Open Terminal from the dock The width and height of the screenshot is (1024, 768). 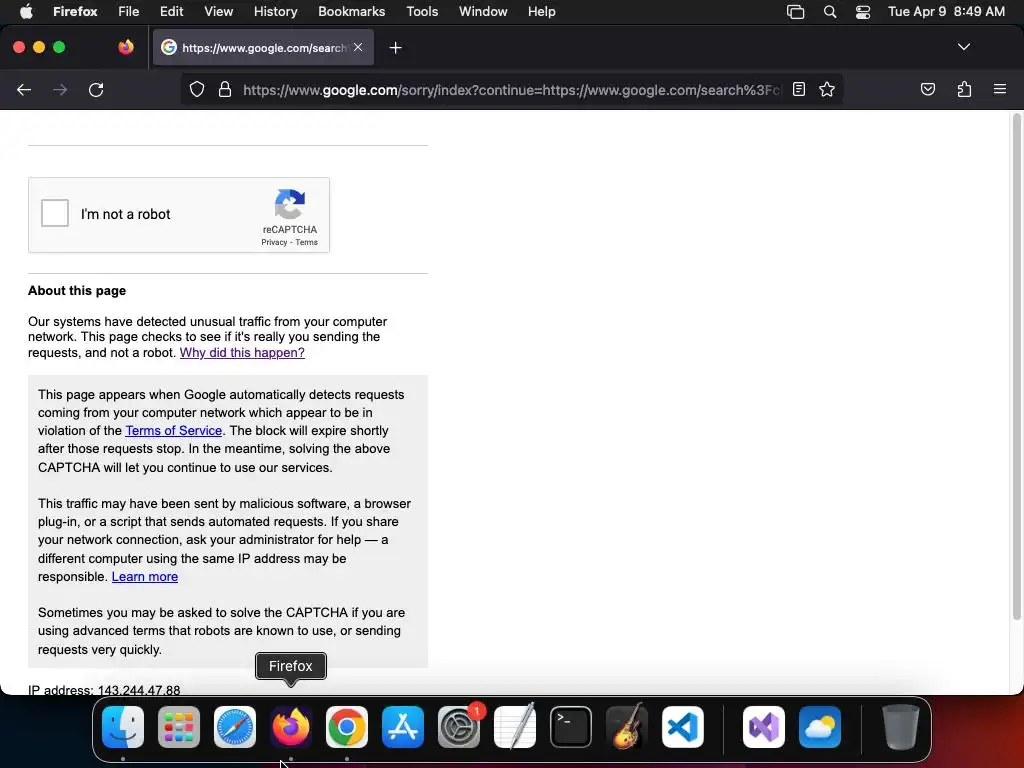571,727
